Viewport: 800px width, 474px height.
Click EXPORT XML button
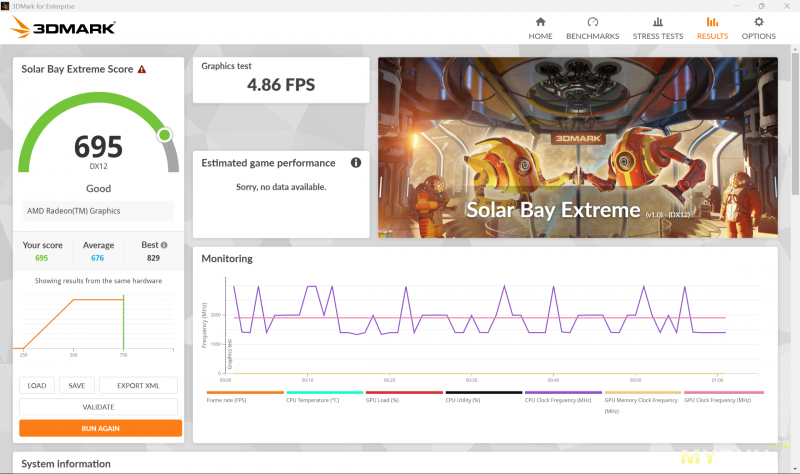click(138, 385)
